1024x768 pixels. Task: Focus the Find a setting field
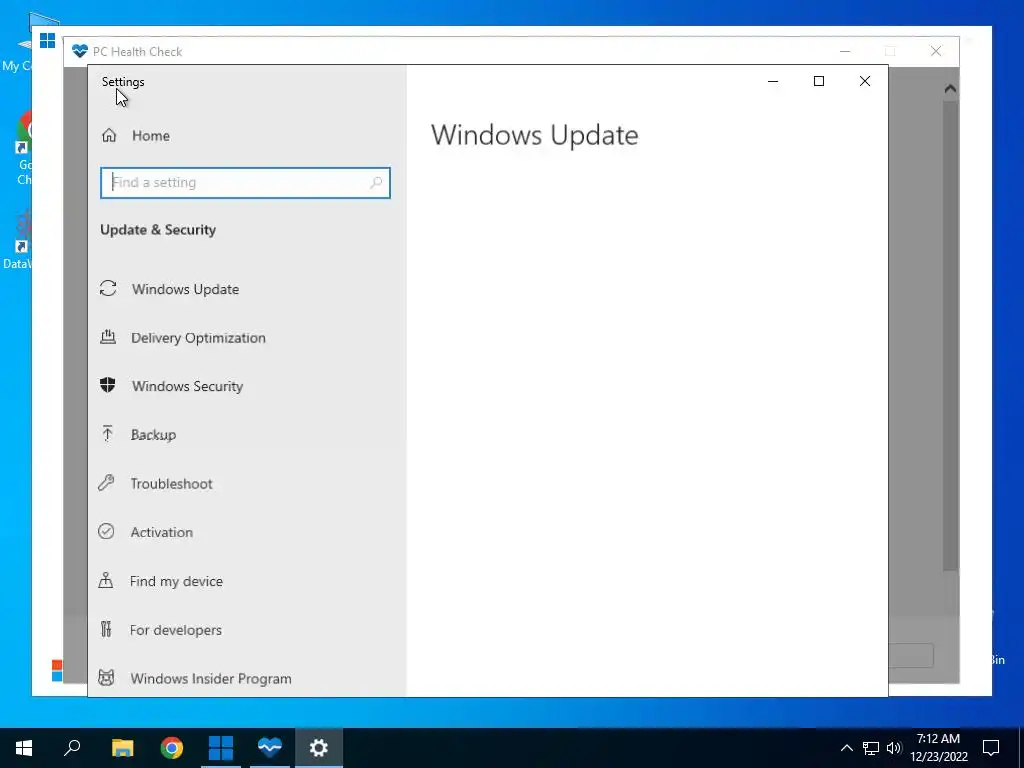[x=246, y=183]
